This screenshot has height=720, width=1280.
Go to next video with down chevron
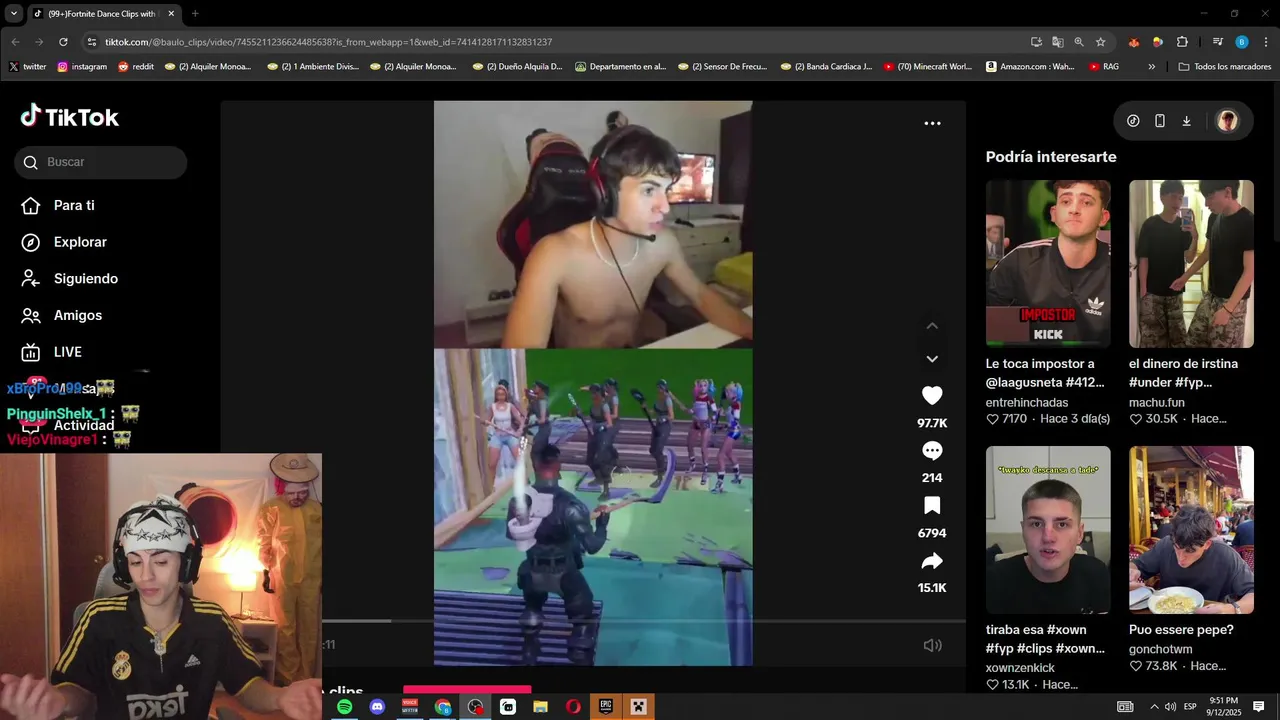click(932, 359)
